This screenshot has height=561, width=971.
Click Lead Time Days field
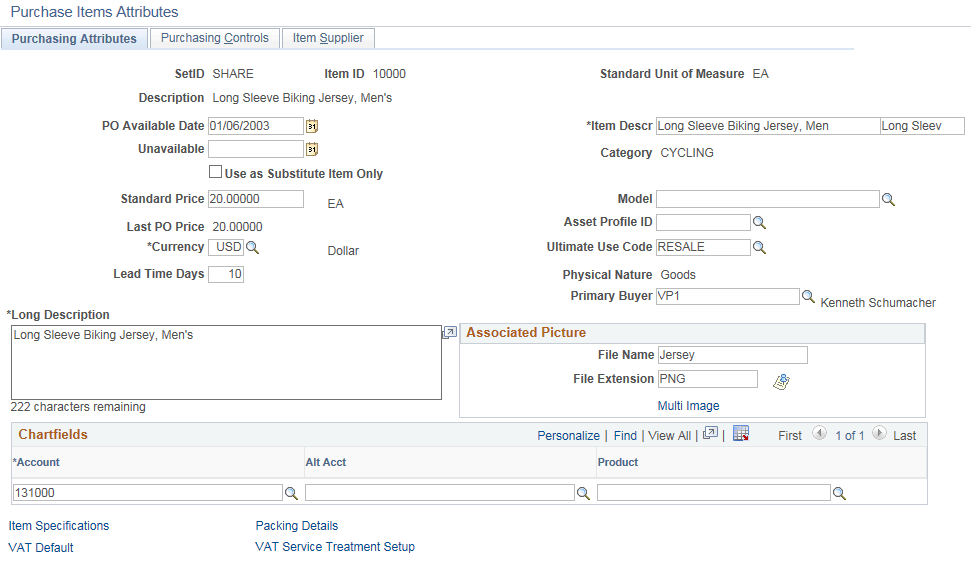(226, 274)
